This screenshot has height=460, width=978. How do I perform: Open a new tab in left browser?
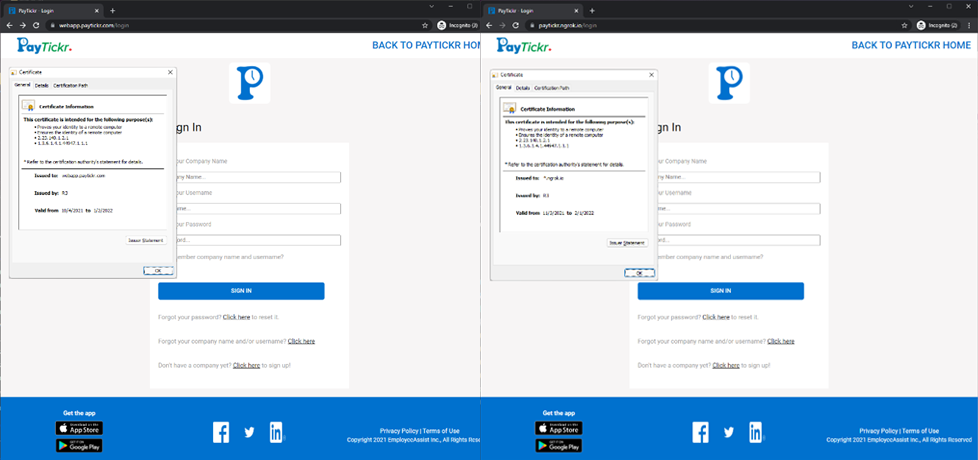coord(112,10)
